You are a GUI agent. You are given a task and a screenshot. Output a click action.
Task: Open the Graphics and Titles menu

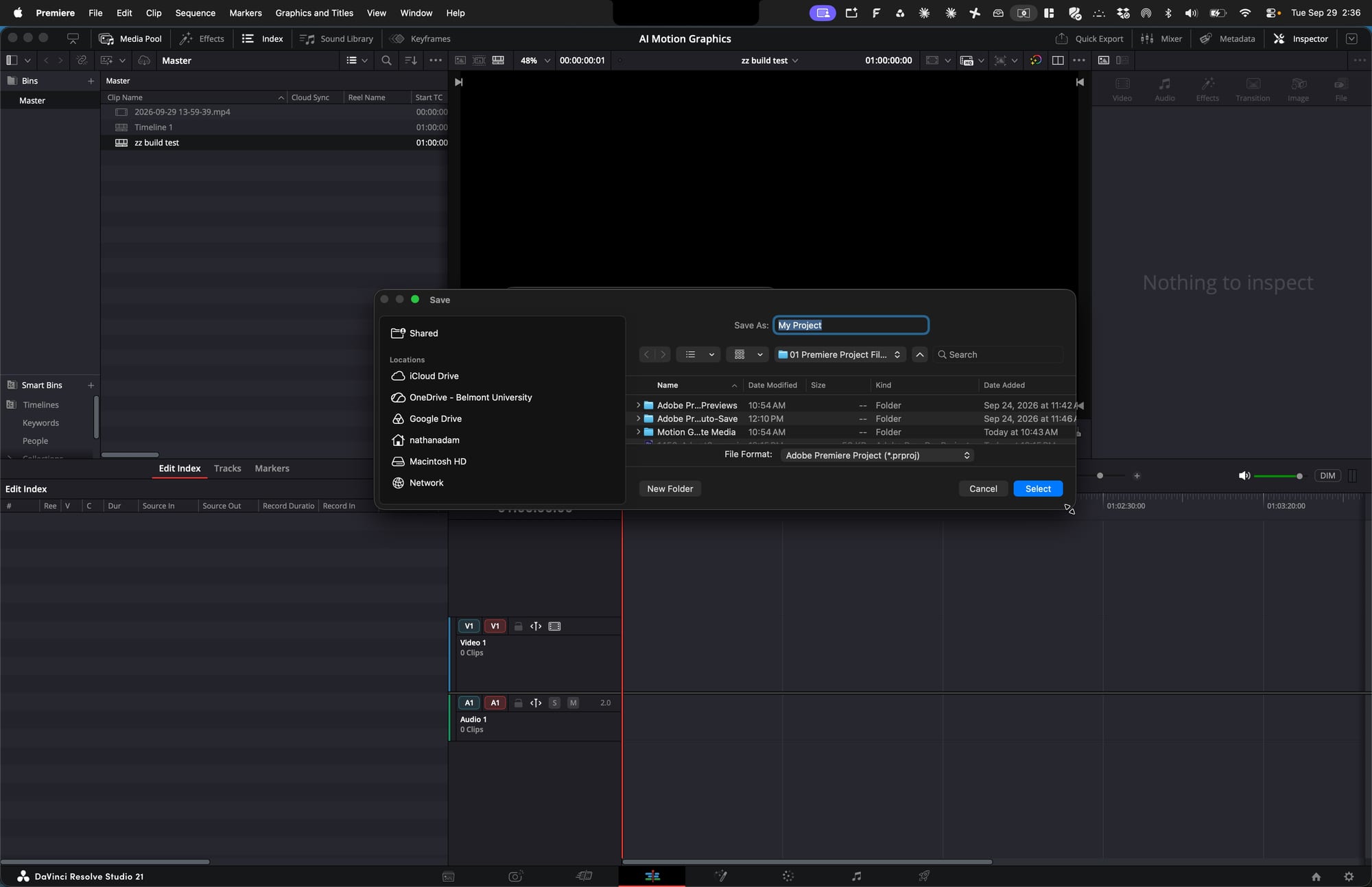pos(314,13)
